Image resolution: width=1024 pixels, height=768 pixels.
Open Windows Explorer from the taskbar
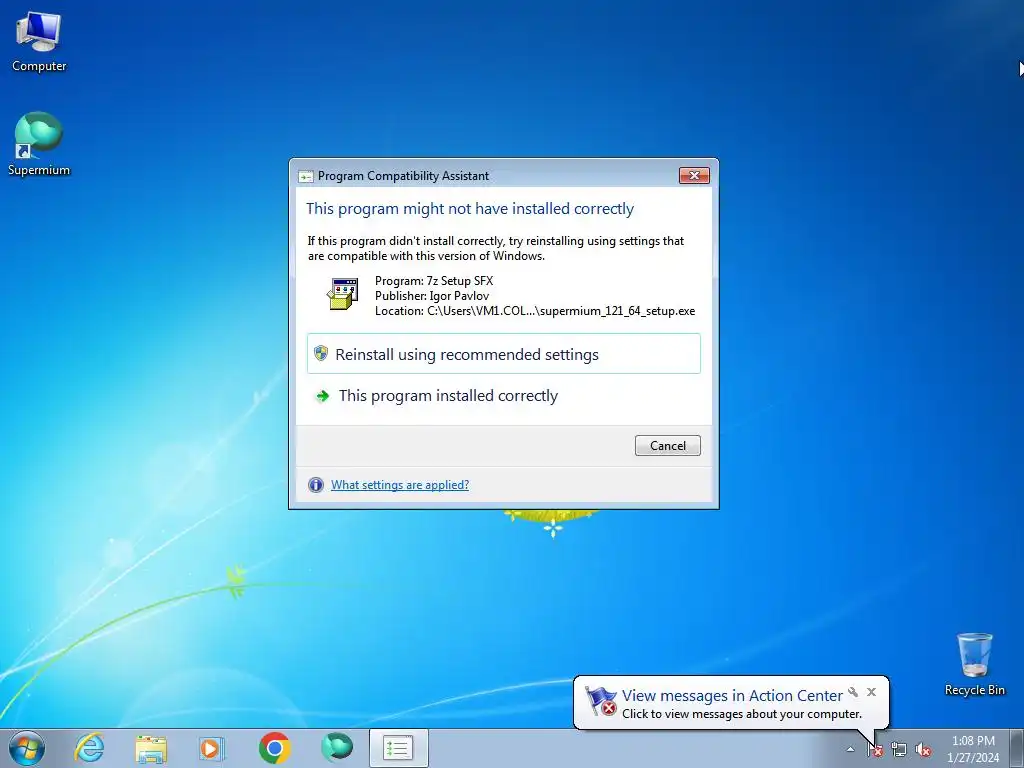click(151, 748)
